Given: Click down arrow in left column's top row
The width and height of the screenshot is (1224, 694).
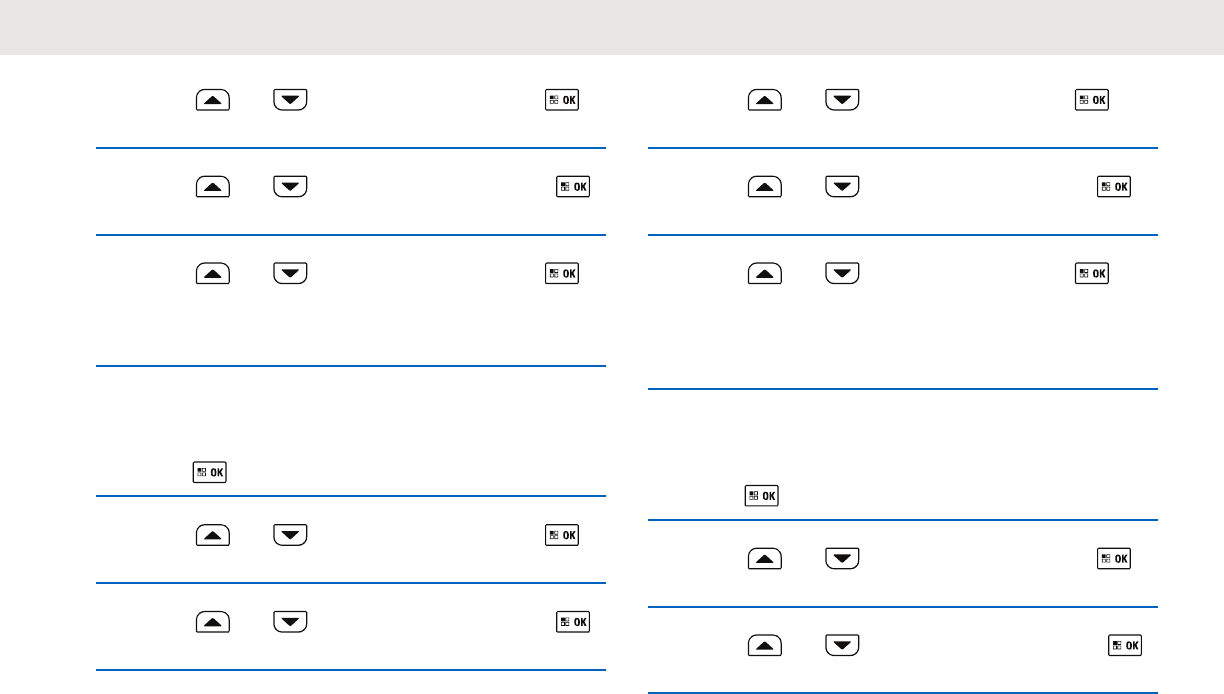Looking at the screenshot, I should point(290,100).
